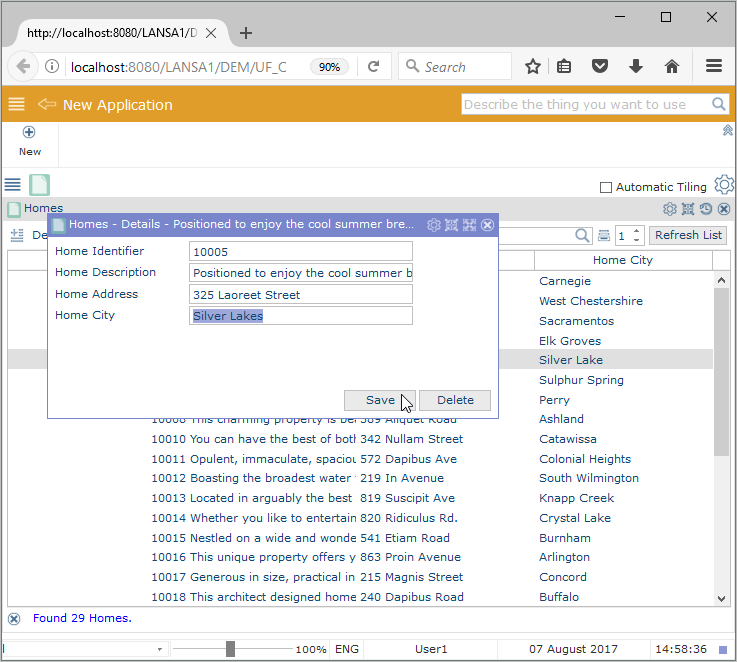Screen dimensions: 737x662
Task: Click the green document icon under toolbar
Action: [x=39, y=185]
